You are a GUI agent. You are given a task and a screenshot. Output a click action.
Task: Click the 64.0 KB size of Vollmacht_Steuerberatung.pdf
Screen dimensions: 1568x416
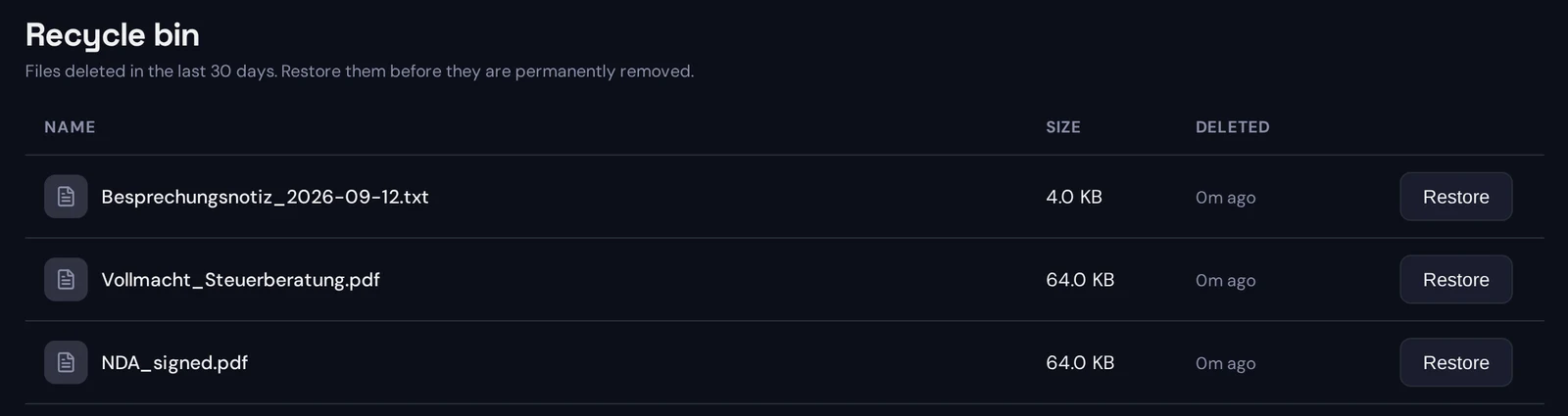pyautogui.click(x=1080, y=280)
